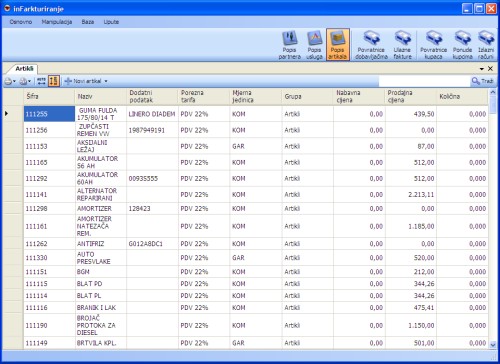Viewport: 500px width, 364px height.
Task: Select the GUMA FULDA 175/80/14 T cell
Action: coord(101,114)
